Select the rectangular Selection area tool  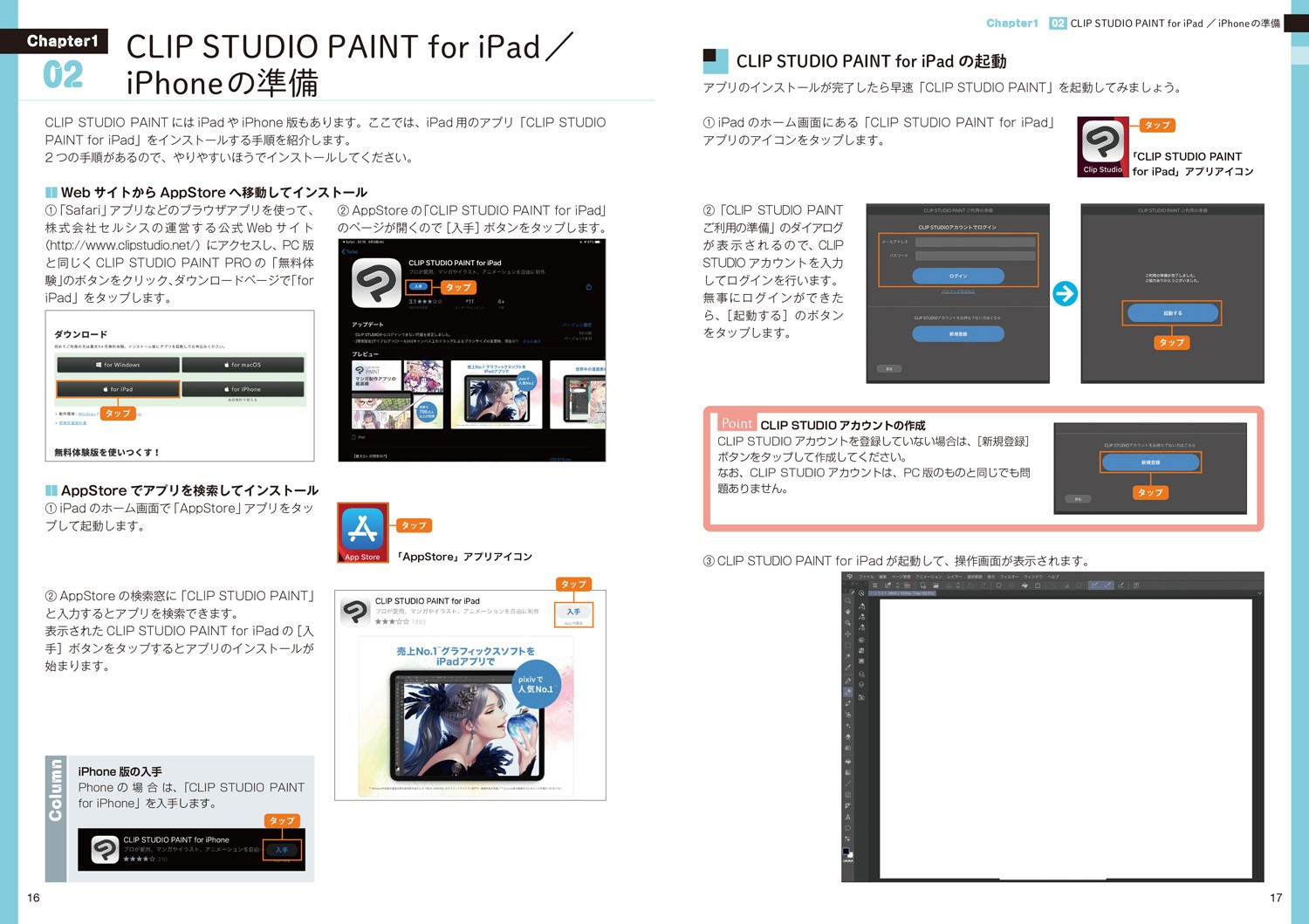point(848,646)
